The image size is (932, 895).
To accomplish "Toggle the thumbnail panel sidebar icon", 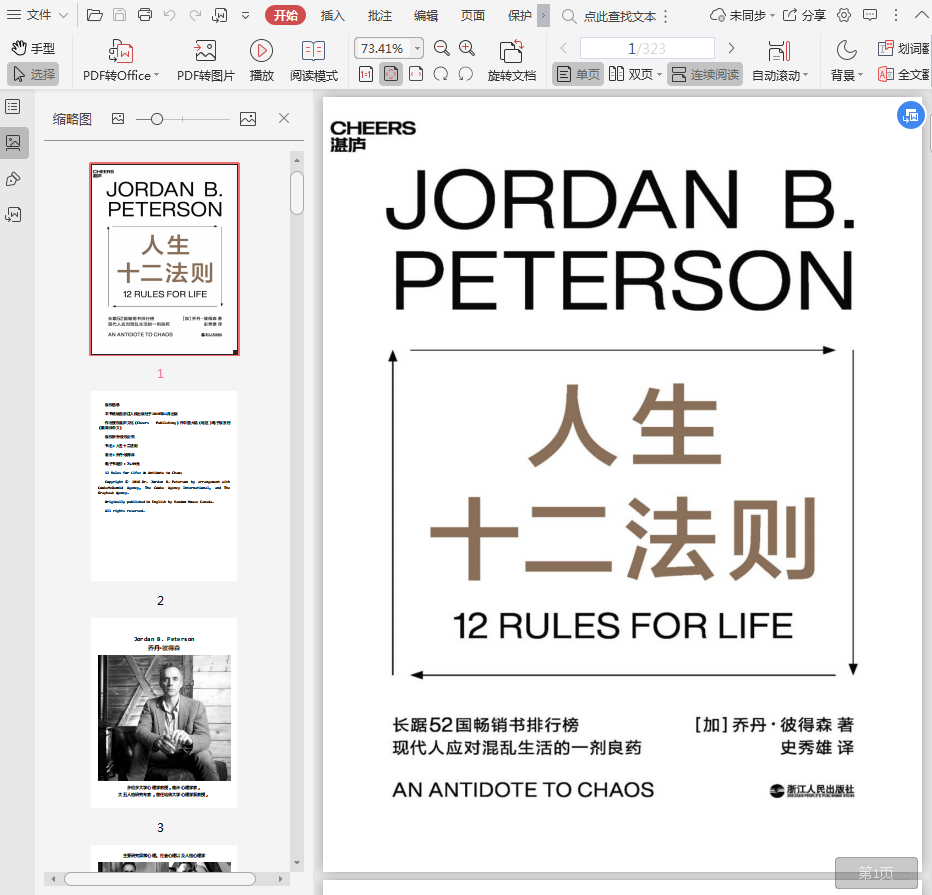I will pos(13,143).
